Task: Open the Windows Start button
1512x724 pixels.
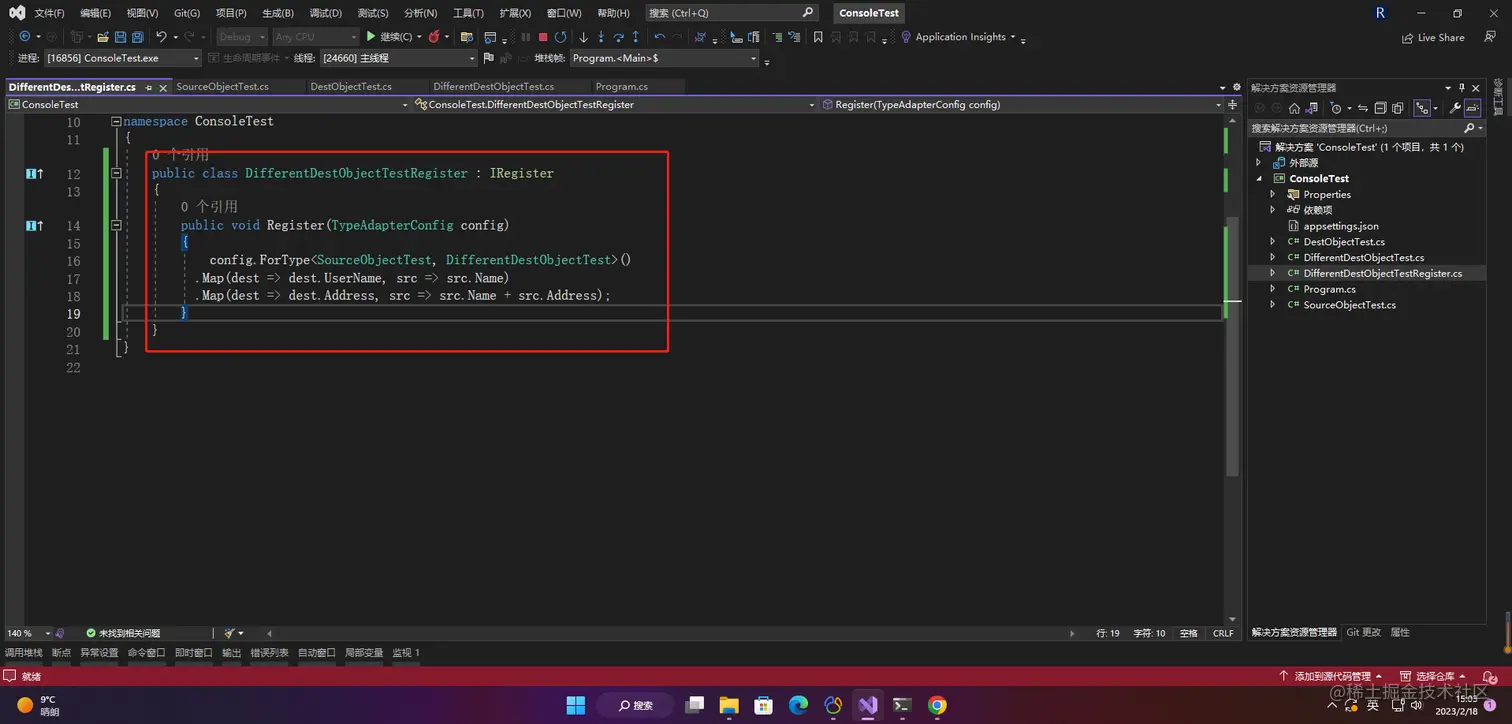Action: click(576, 705)
